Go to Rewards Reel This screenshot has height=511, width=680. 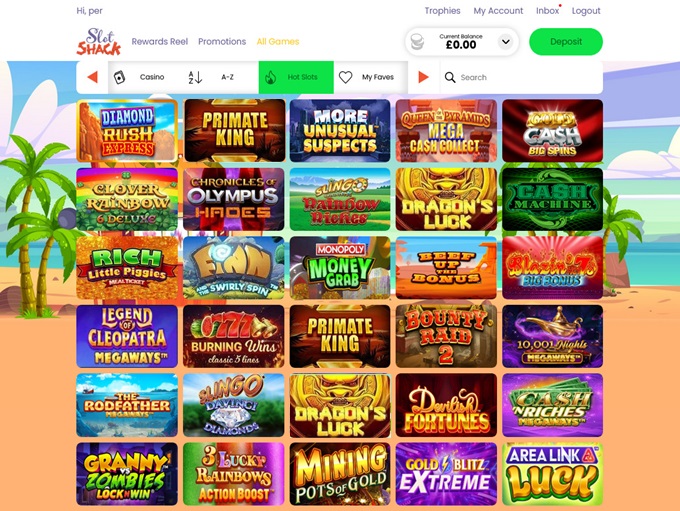coord(160,42)
